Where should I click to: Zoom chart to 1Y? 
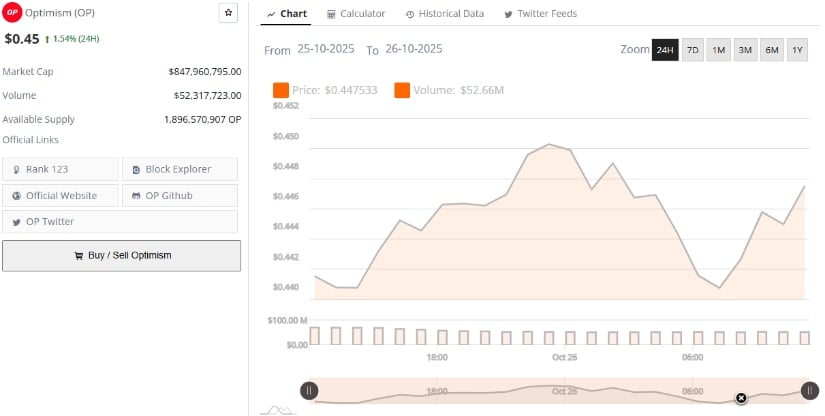pyautogui.click(x=797, y=50)
